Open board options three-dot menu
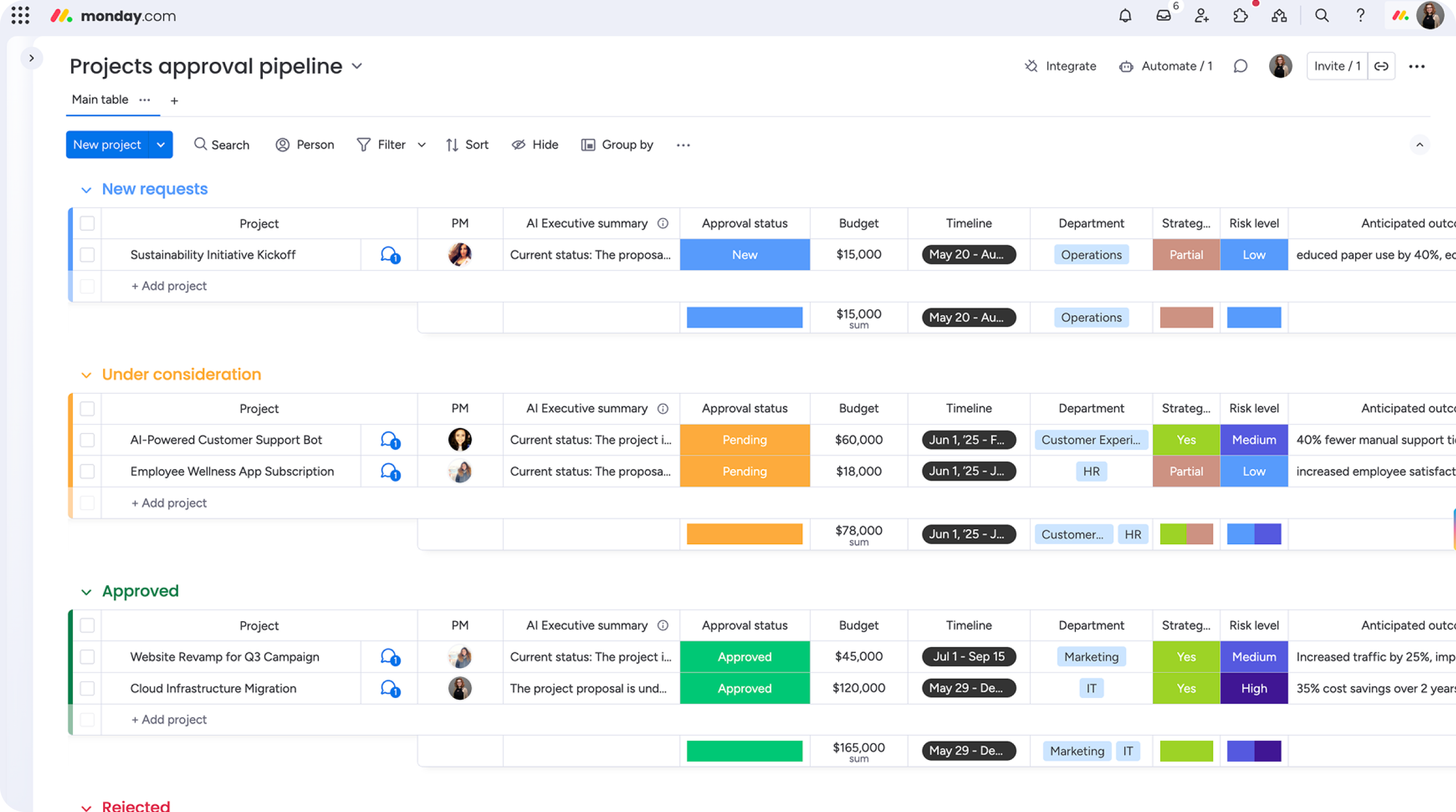1456x812 pixels. [1417, 66]
